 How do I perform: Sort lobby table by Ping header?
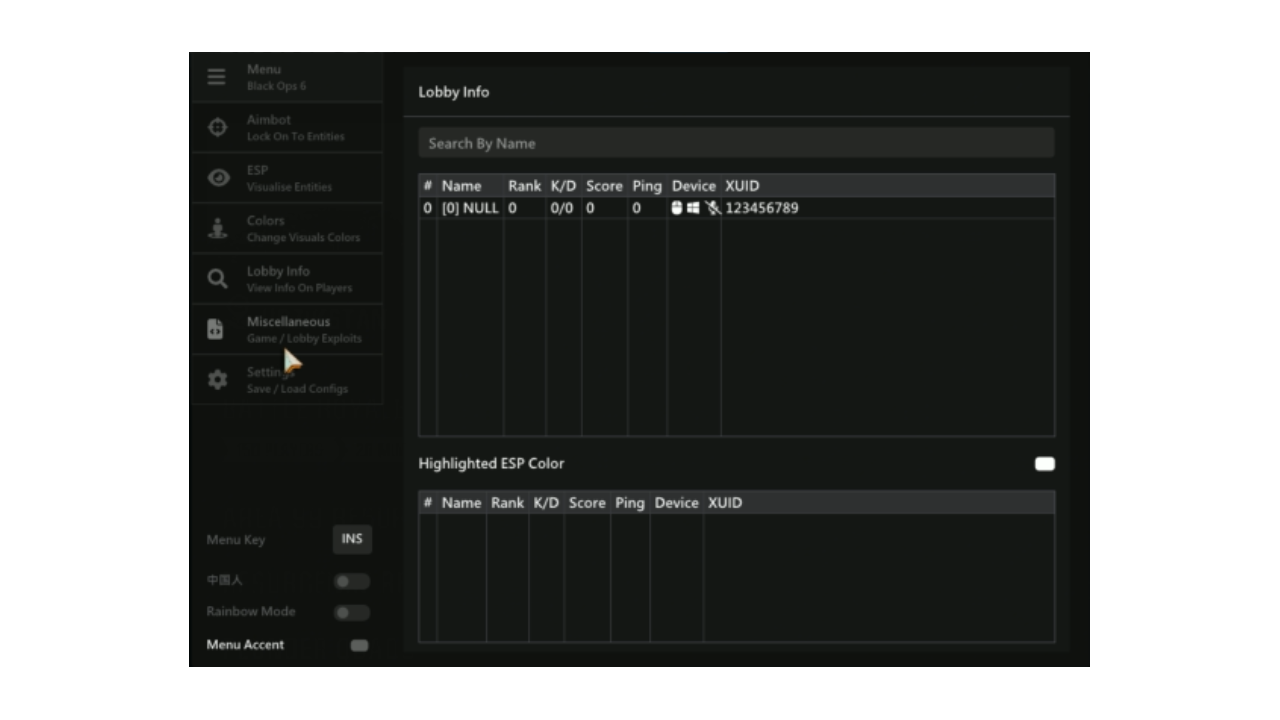pyautogui.click(x=647, y=186)
